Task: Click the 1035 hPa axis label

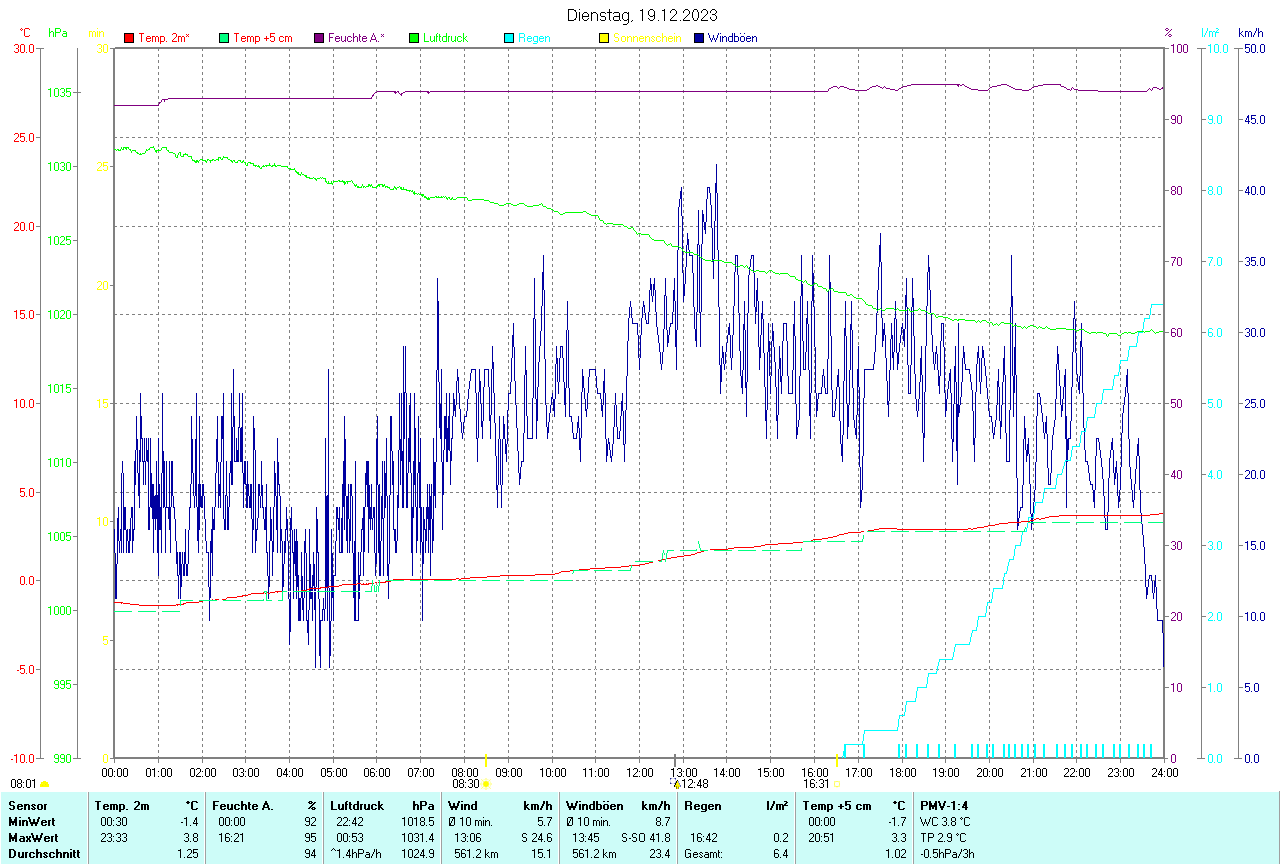Action: pos(61,93)
